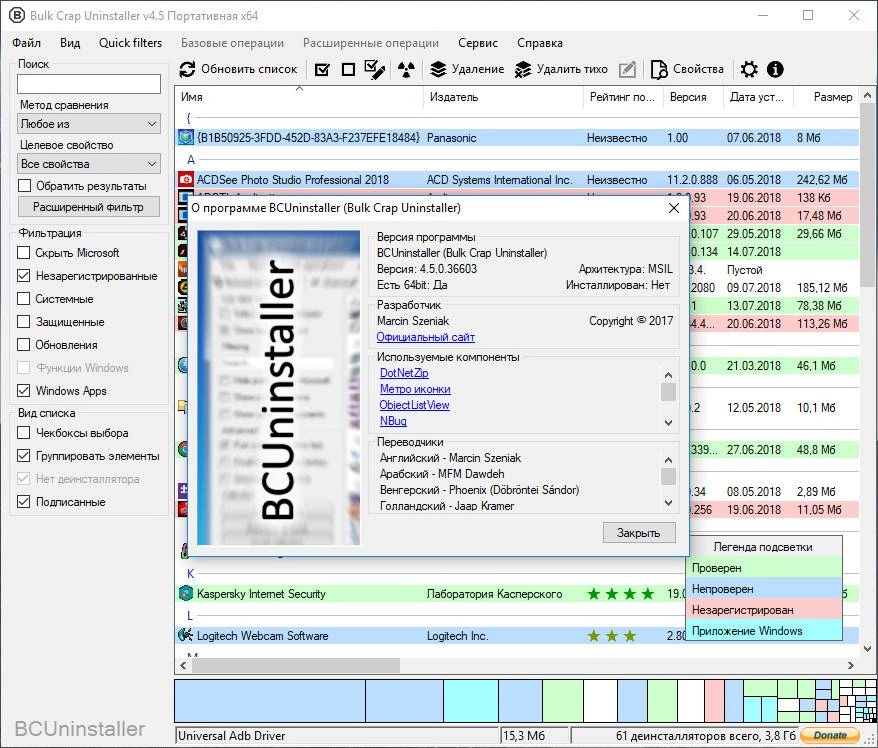Open settings via the gear icon
This screenshot has width=878, height=748.
[x=749, y=69]
